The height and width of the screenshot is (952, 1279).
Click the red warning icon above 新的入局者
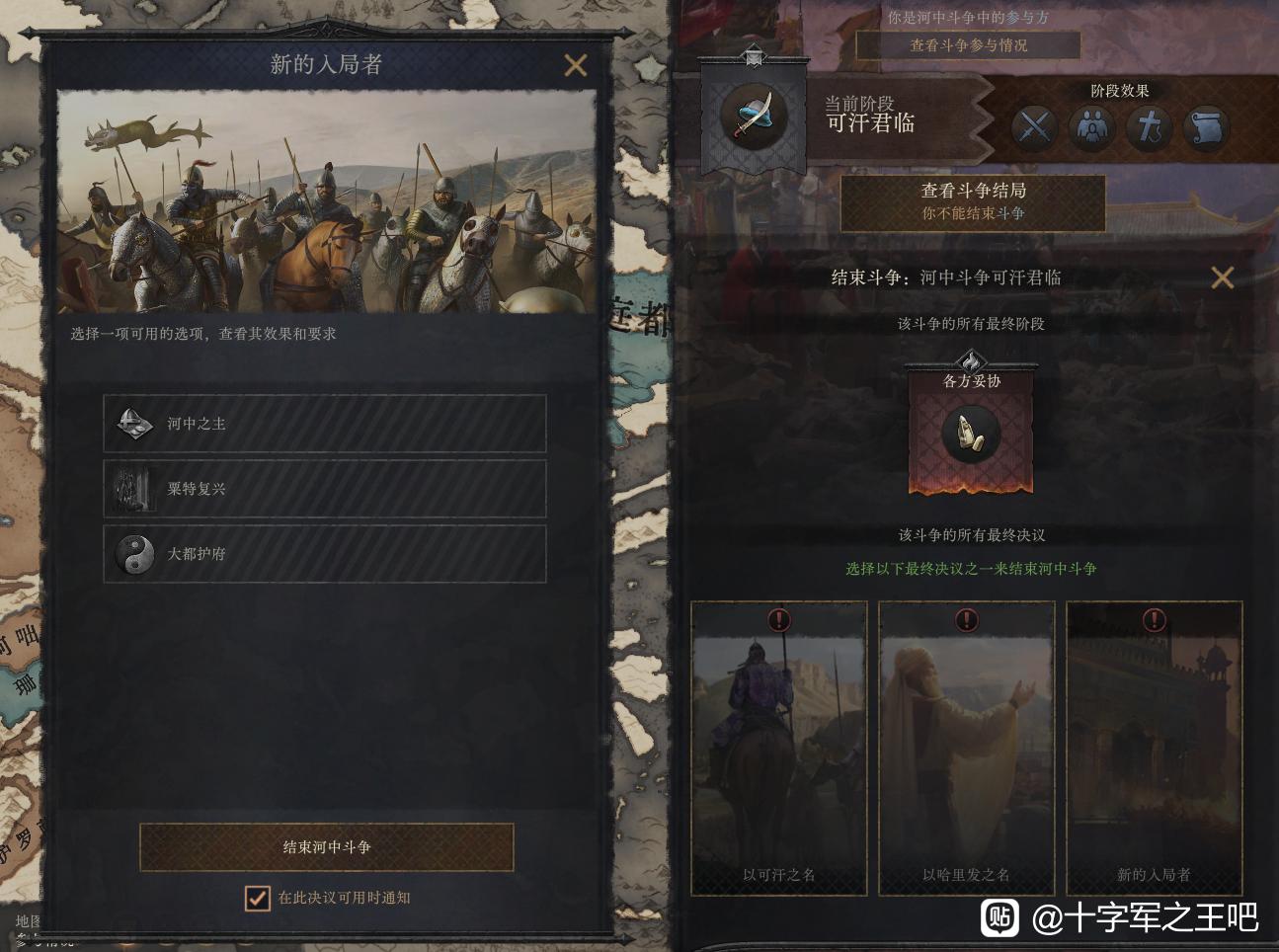(1154, 620)
